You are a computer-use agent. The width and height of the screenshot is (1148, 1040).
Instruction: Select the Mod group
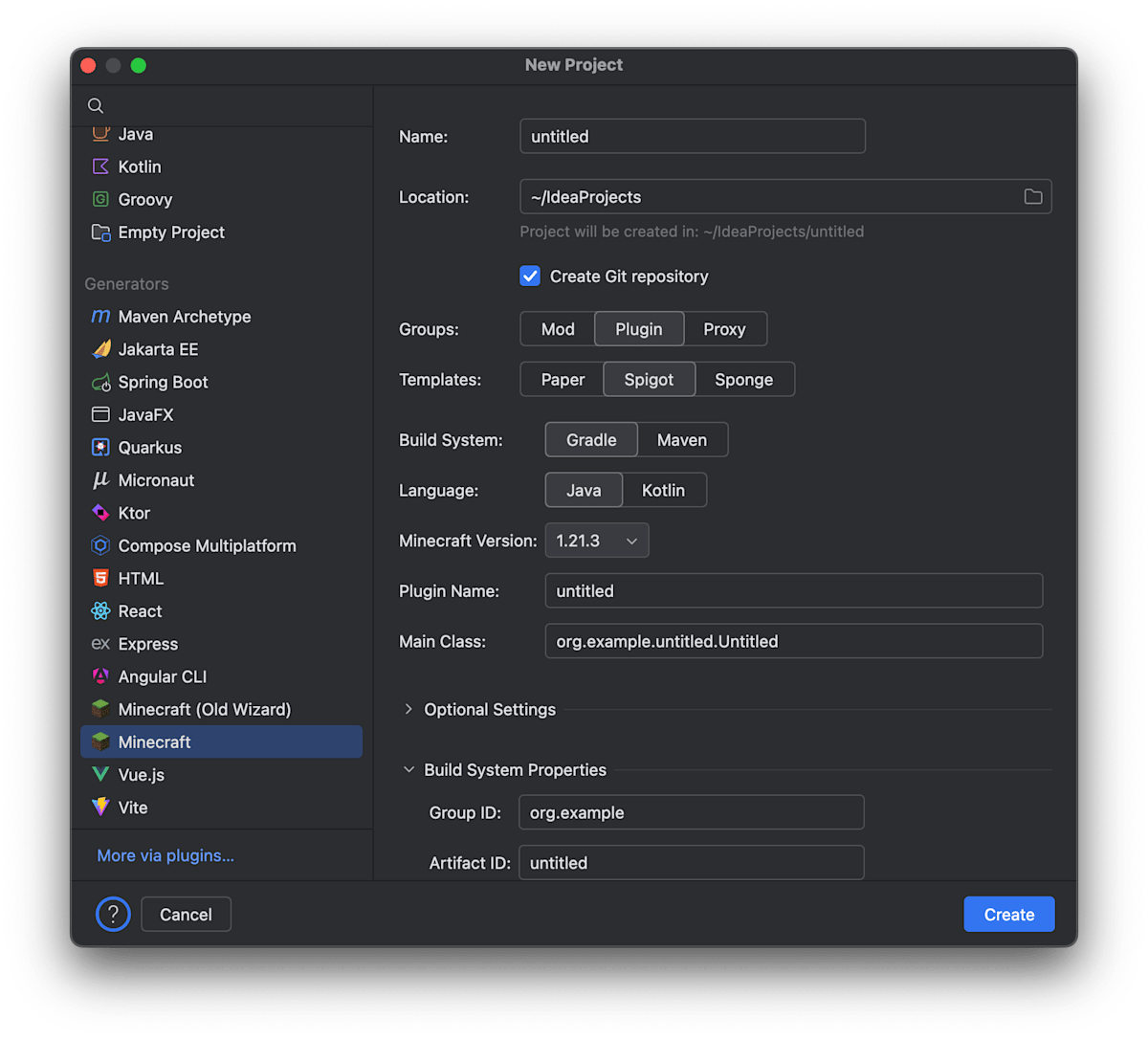point(558,329)
